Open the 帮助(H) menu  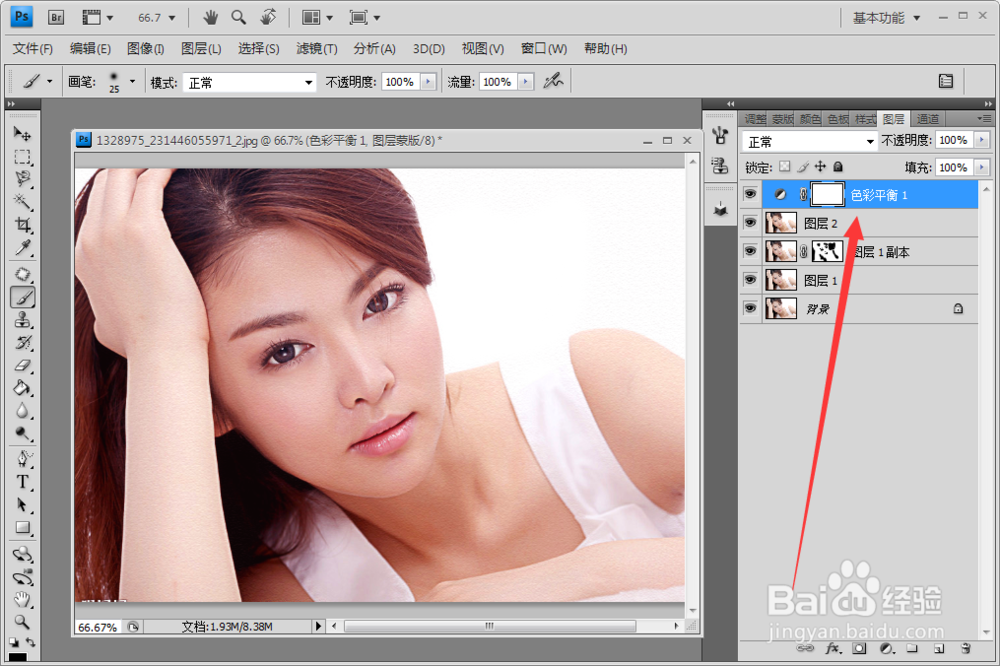(x=605, y=48)
